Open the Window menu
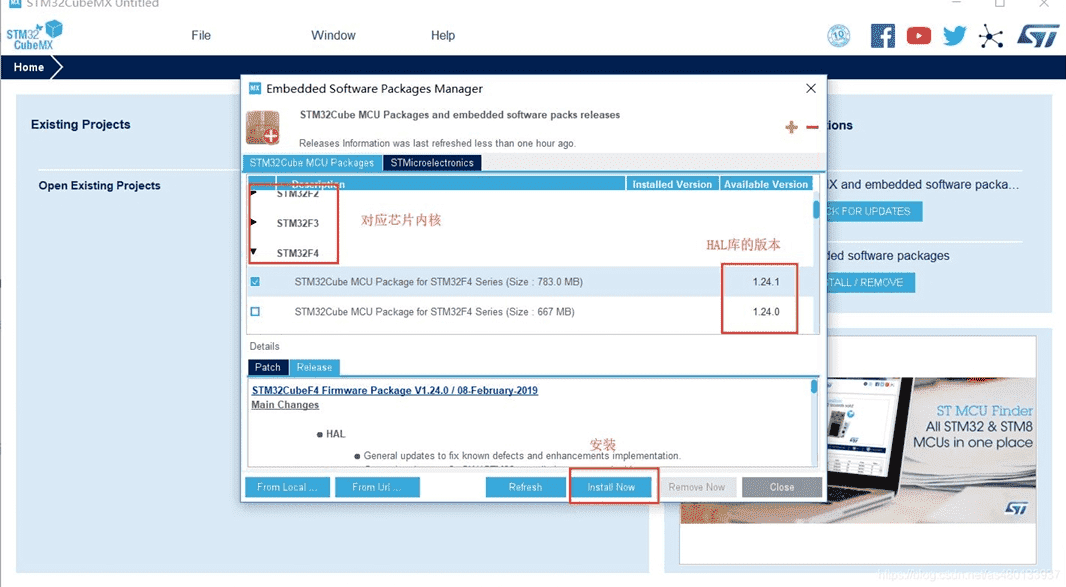The image size is (1066, 587). click(333, 35)
